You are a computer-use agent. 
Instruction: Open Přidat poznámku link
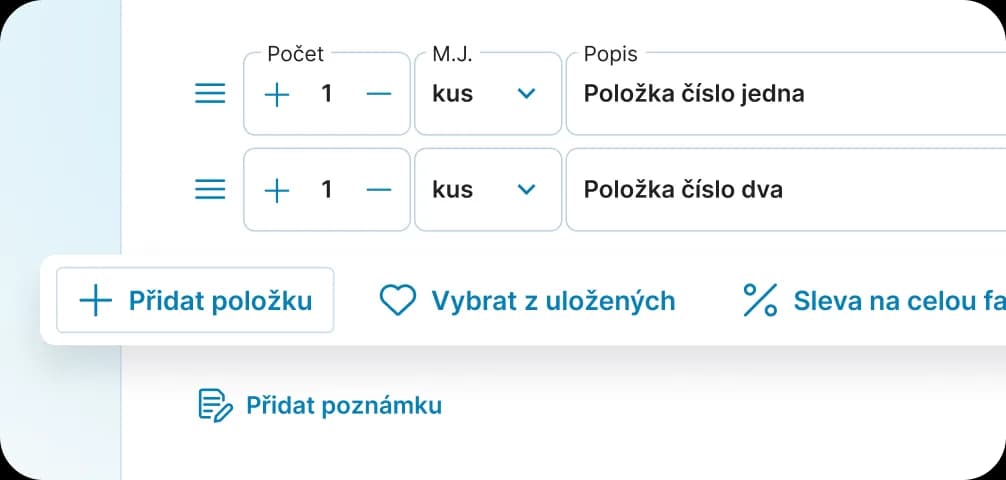point(320,405)
